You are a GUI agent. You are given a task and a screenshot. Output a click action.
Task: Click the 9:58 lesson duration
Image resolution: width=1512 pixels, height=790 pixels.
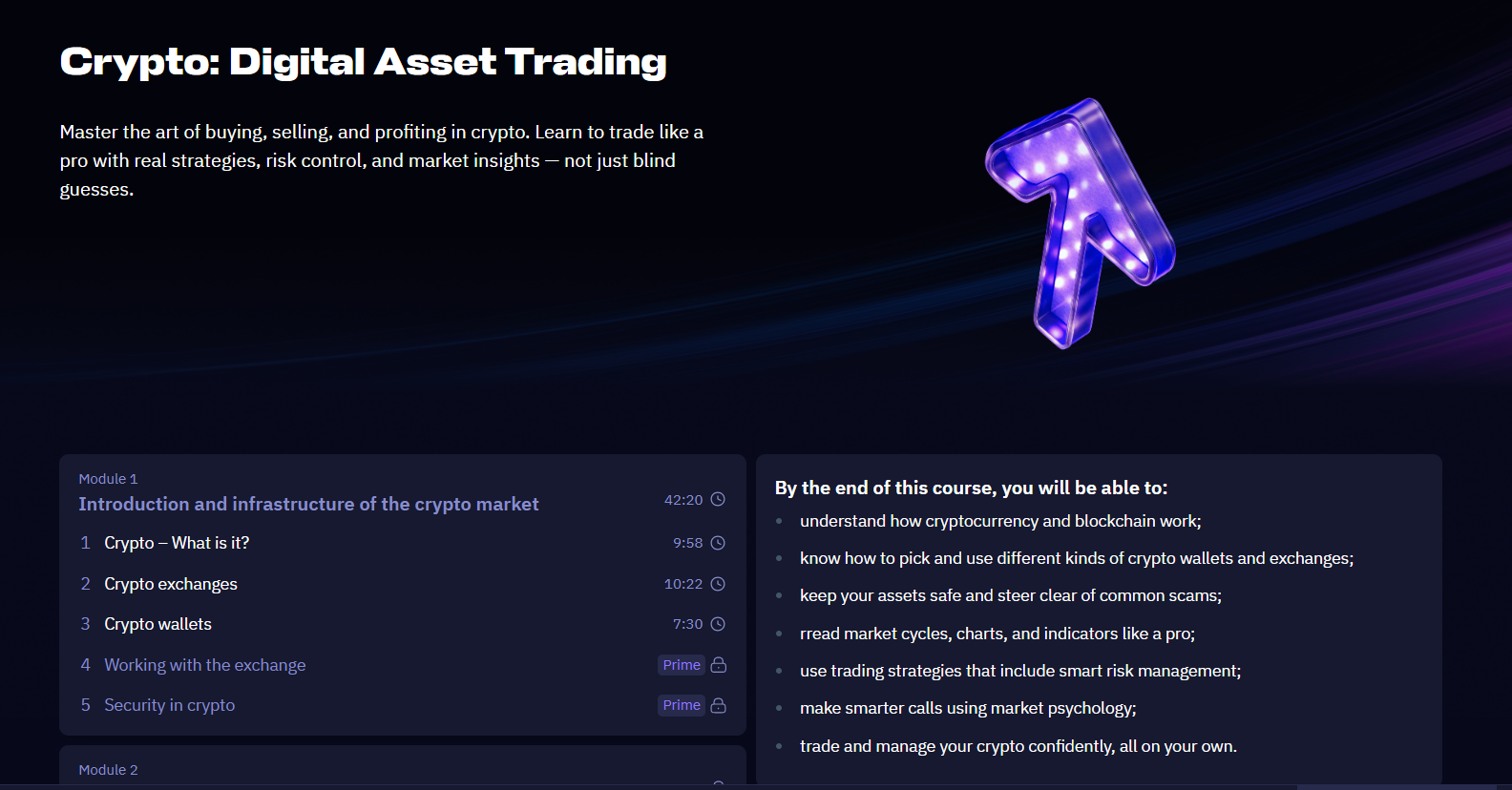(687, 543)
